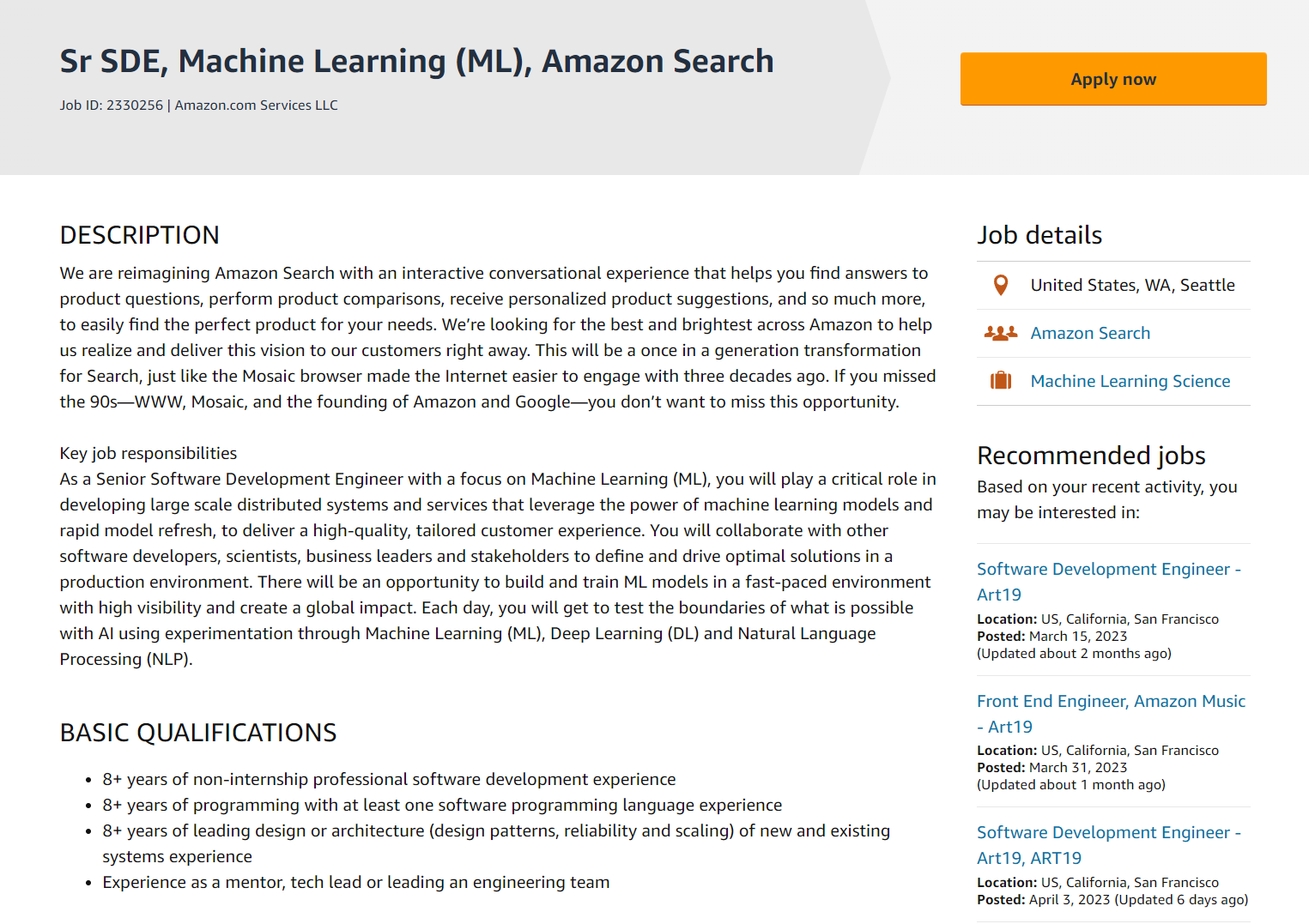Click the DESCRIPTION section heading
The image size is (1309, 924).
coord(139,235)
